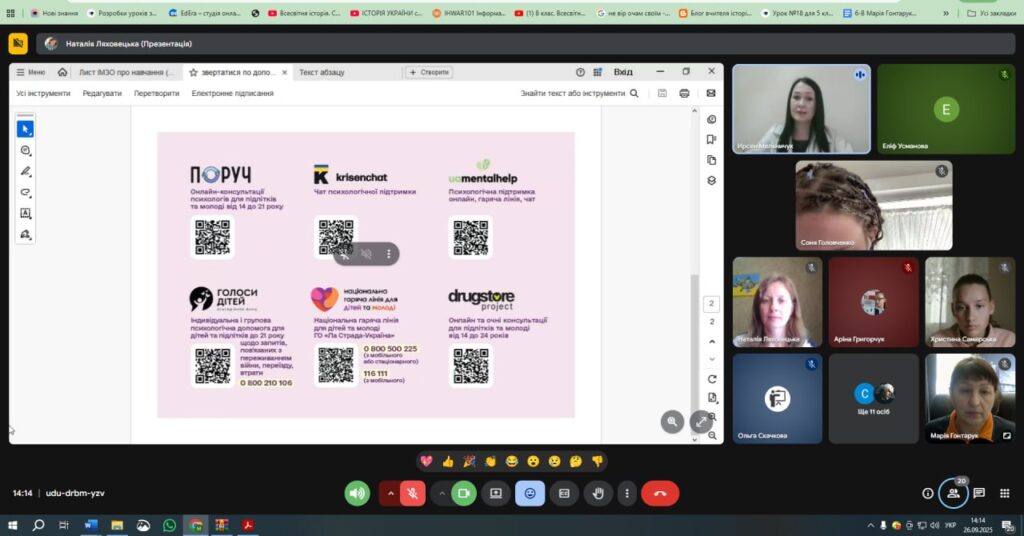Open the 'Редагувати' menu item
The height and width of the screenshot is (536, 1024).
pos(102,93)
